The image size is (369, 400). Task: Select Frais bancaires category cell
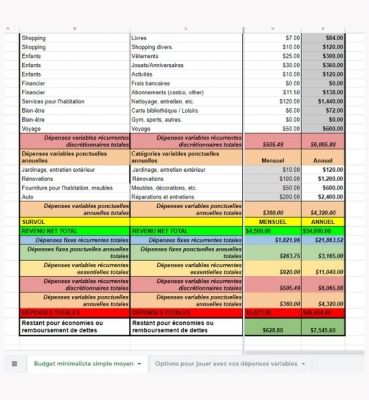[186, 83]
